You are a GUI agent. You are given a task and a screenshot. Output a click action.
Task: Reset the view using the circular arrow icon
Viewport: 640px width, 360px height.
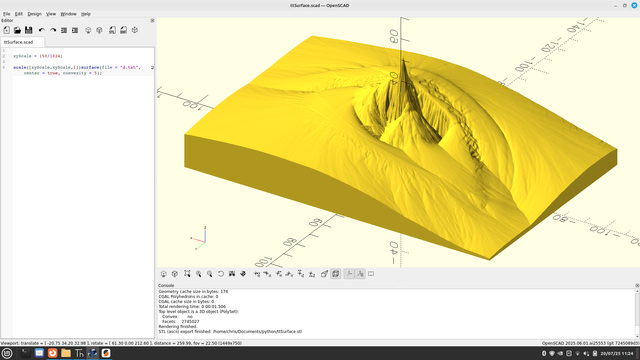221,274
